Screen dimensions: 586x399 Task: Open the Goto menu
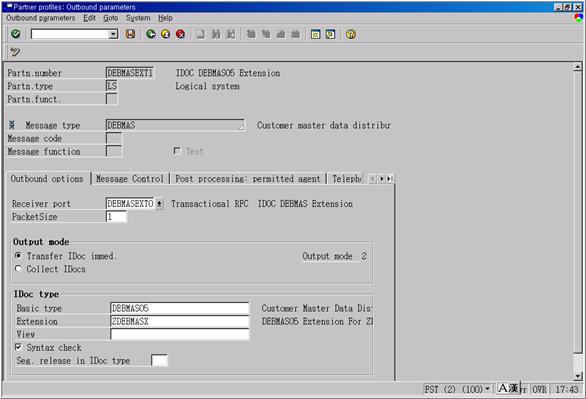(x=110, y=18)
